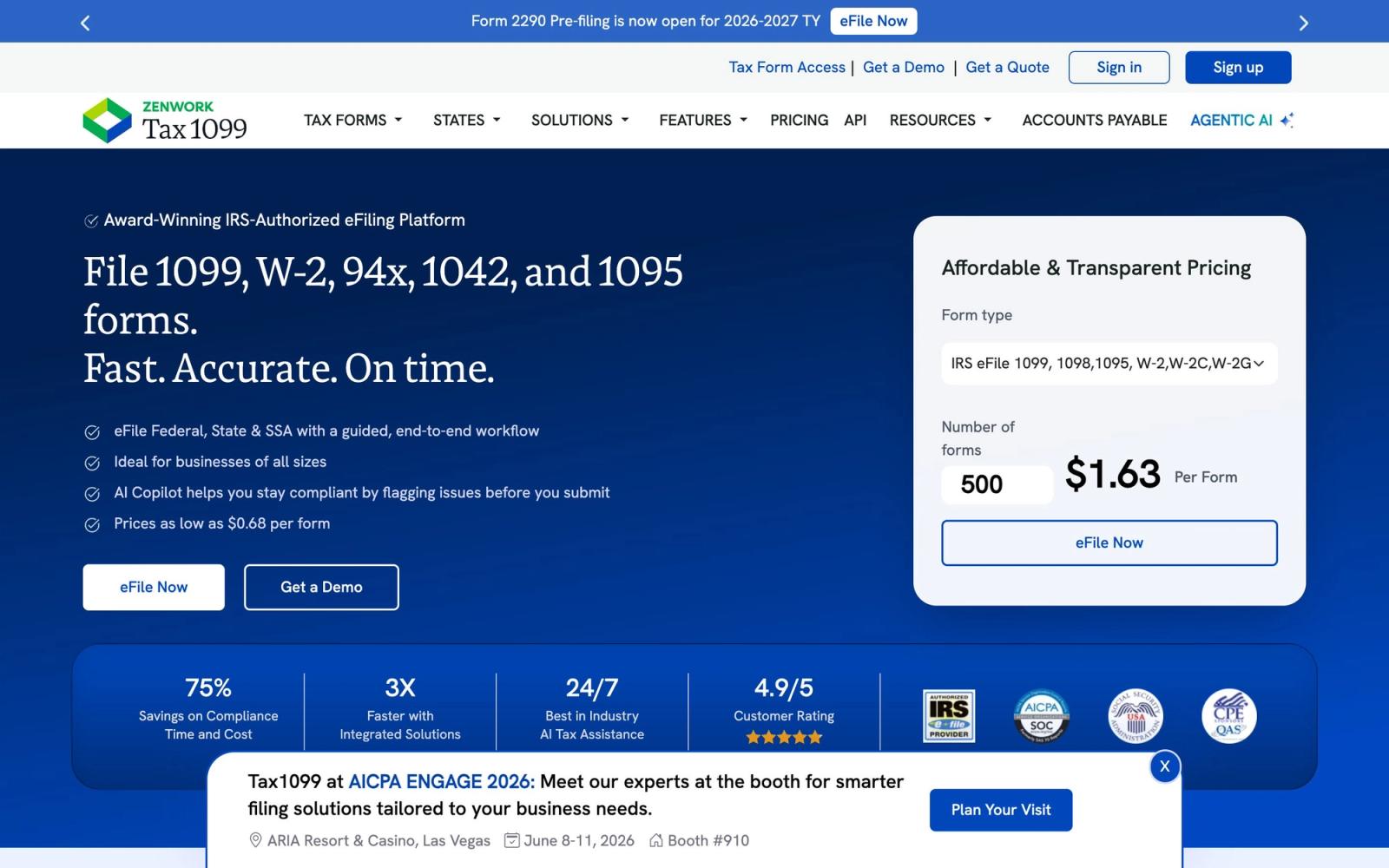Close the AICPA ENGAGE popup banner
Screen dimensions: 1389x868
1165,766
